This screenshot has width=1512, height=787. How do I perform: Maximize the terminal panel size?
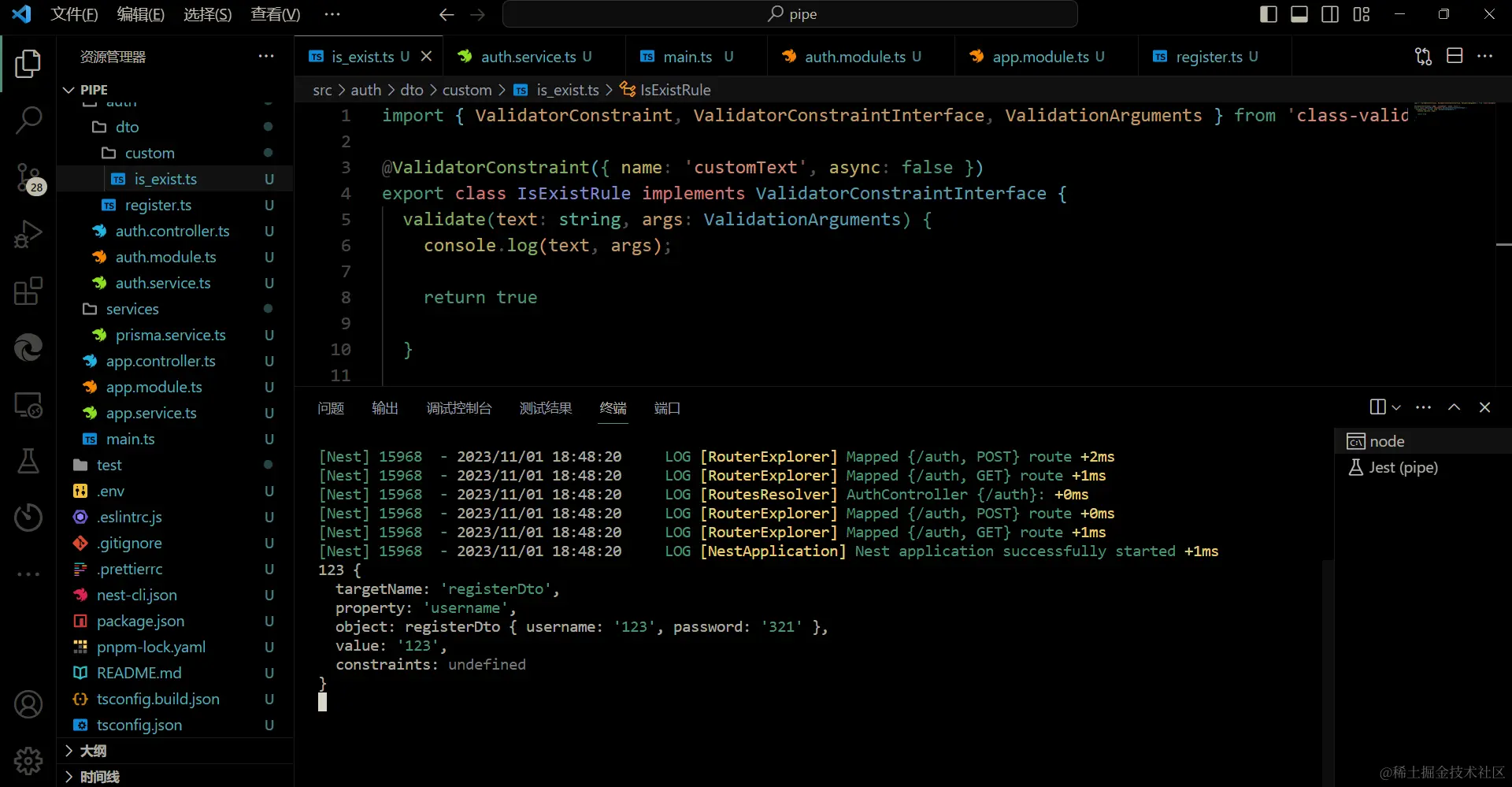point(1454,407)
